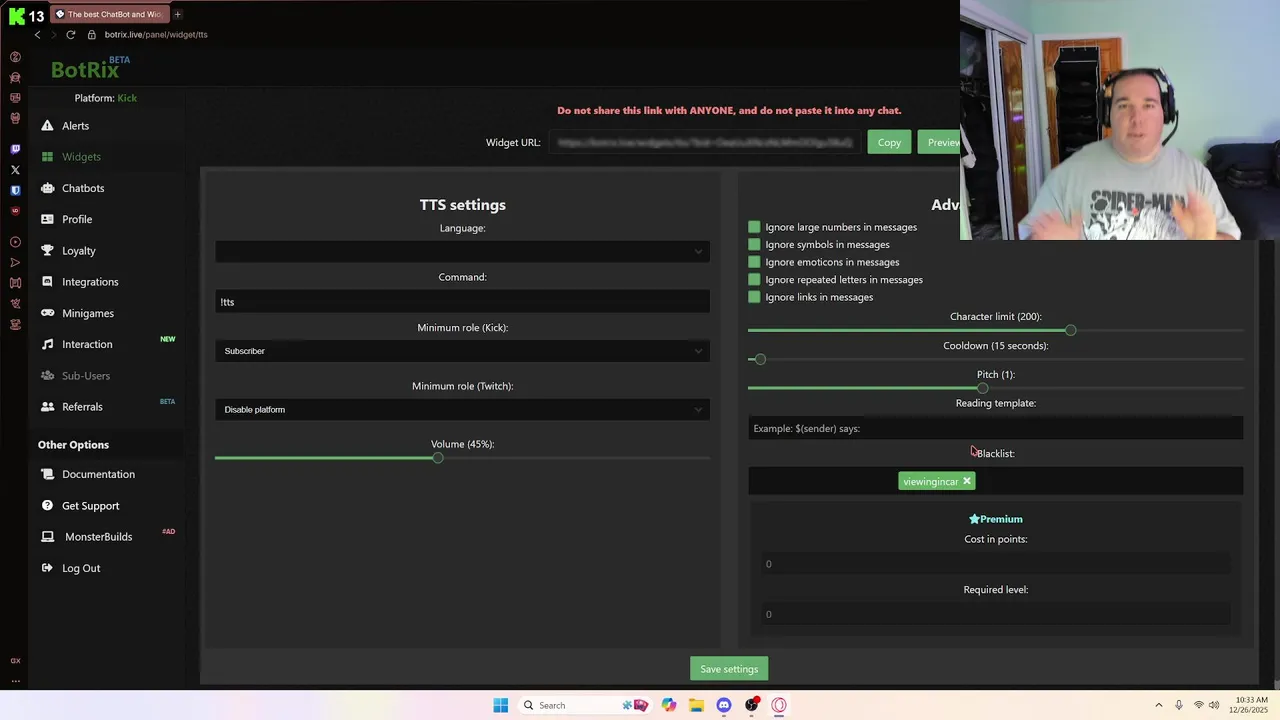Toggle Ignore repeated letters in messages
Image resolution: width=1280 pixels, height=720 pixels.
(754, 280)
